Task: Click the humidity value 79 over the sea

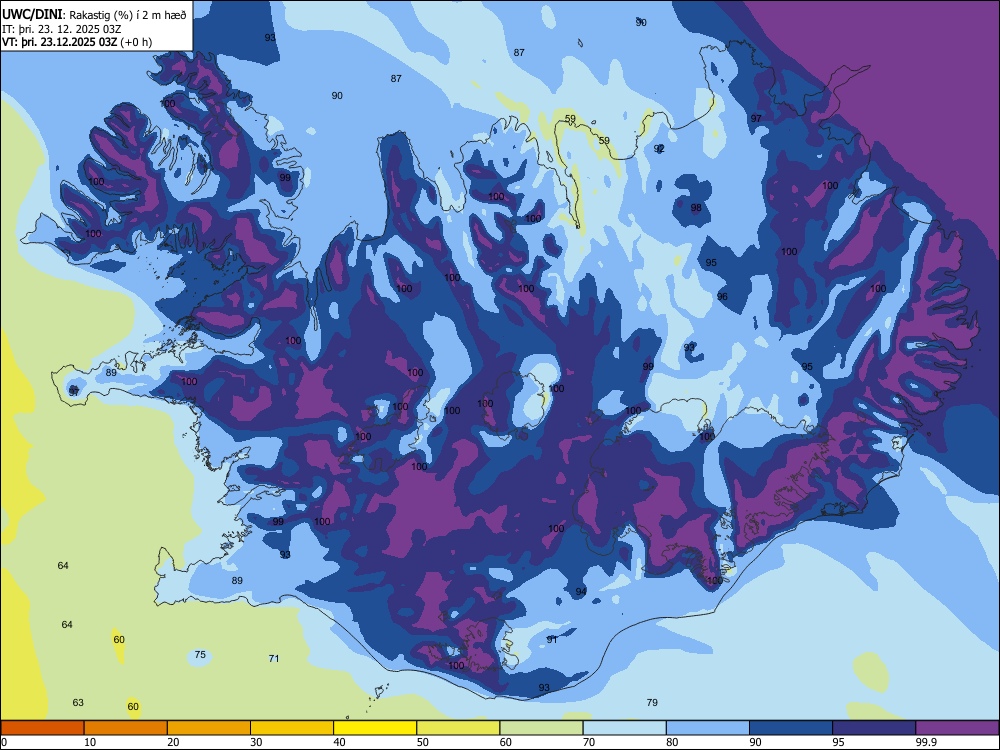Action: 652,702
